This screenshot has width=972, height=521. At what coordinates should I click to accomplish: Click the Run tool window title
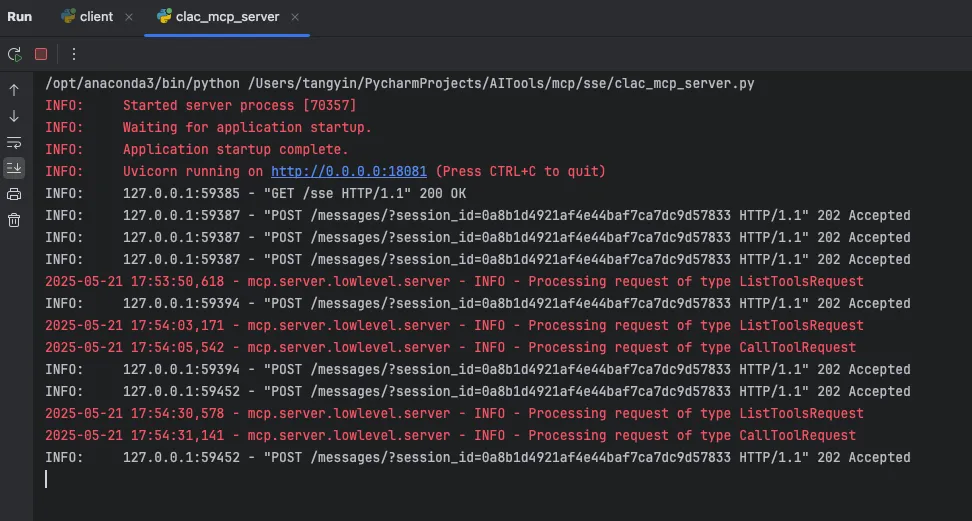coord(20,17)
